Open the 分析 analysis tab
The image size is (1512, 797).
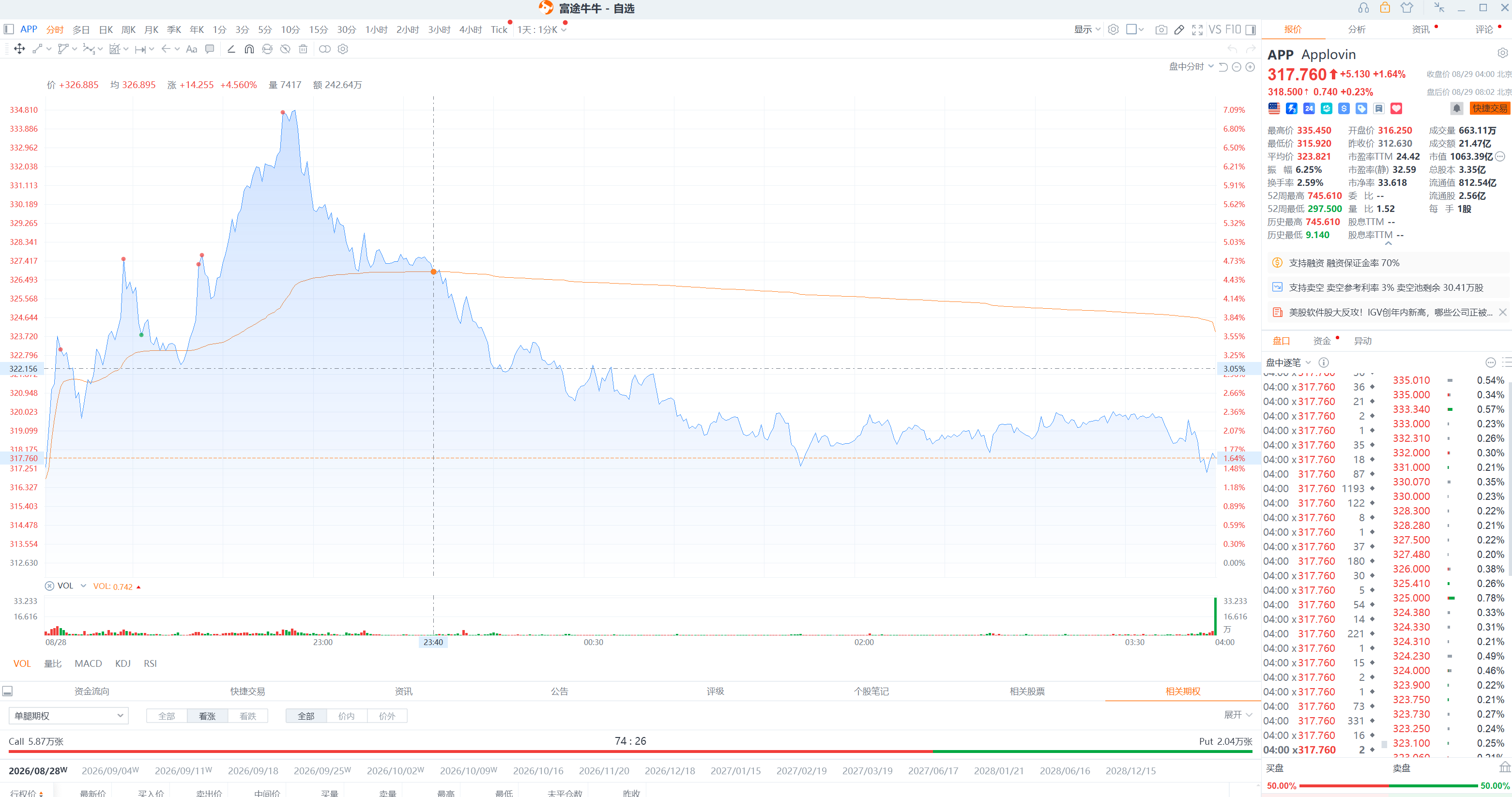coord(1357,30)
